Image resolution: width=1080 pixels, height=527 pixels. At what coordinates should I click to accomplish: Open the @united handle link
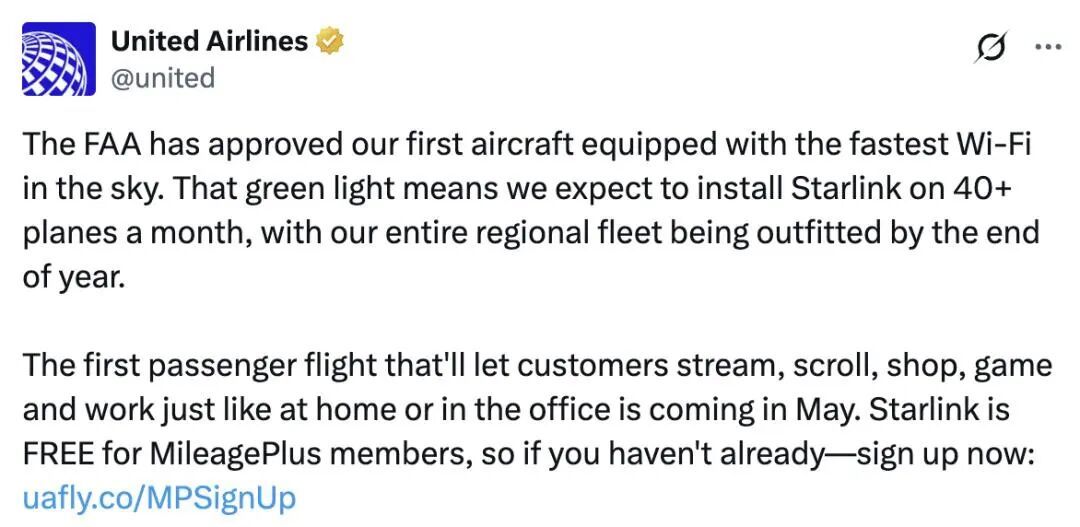tap(162, 77)
